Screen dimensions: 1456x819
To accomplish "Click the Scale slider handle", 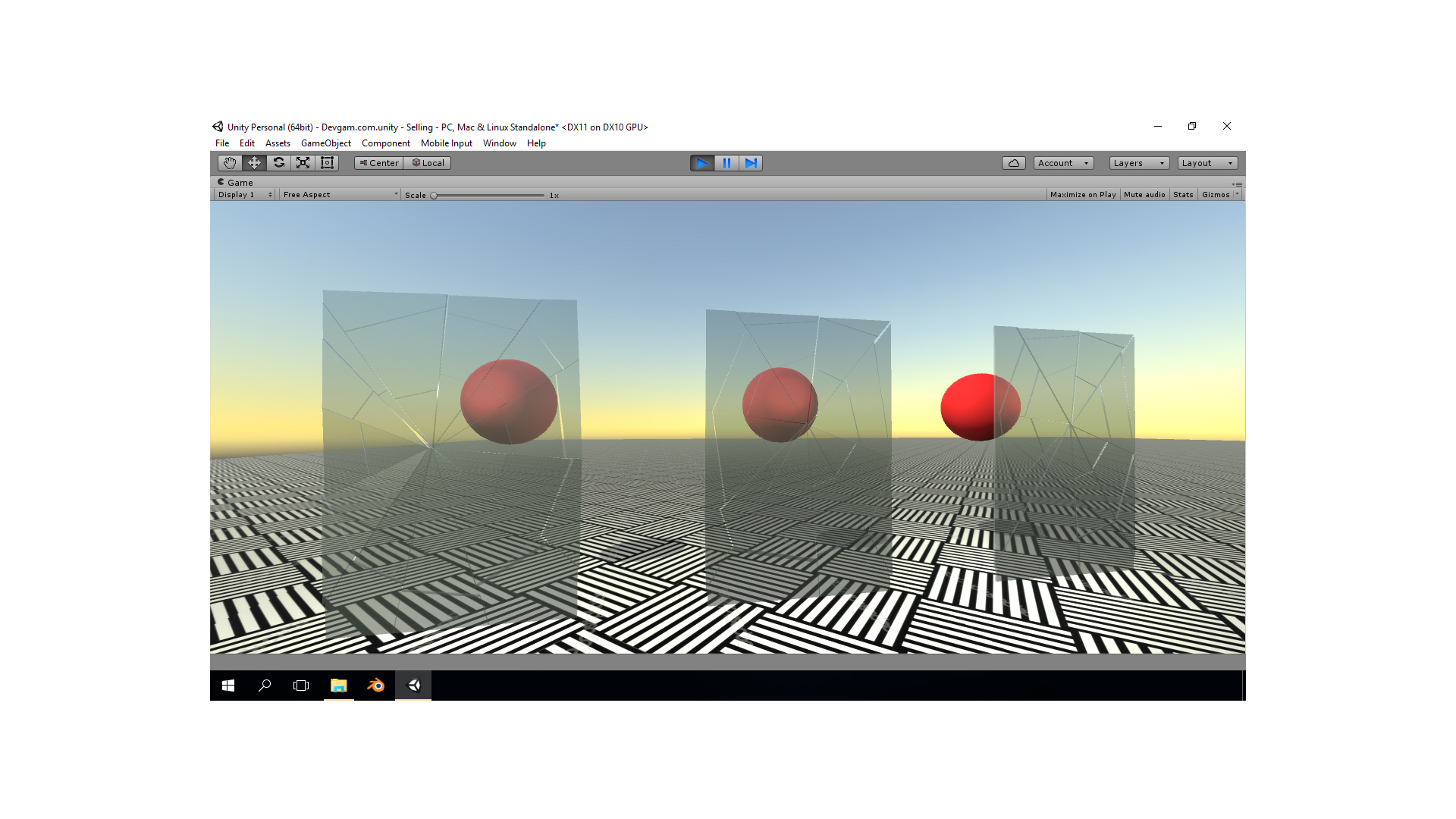I will pos(434,196).
